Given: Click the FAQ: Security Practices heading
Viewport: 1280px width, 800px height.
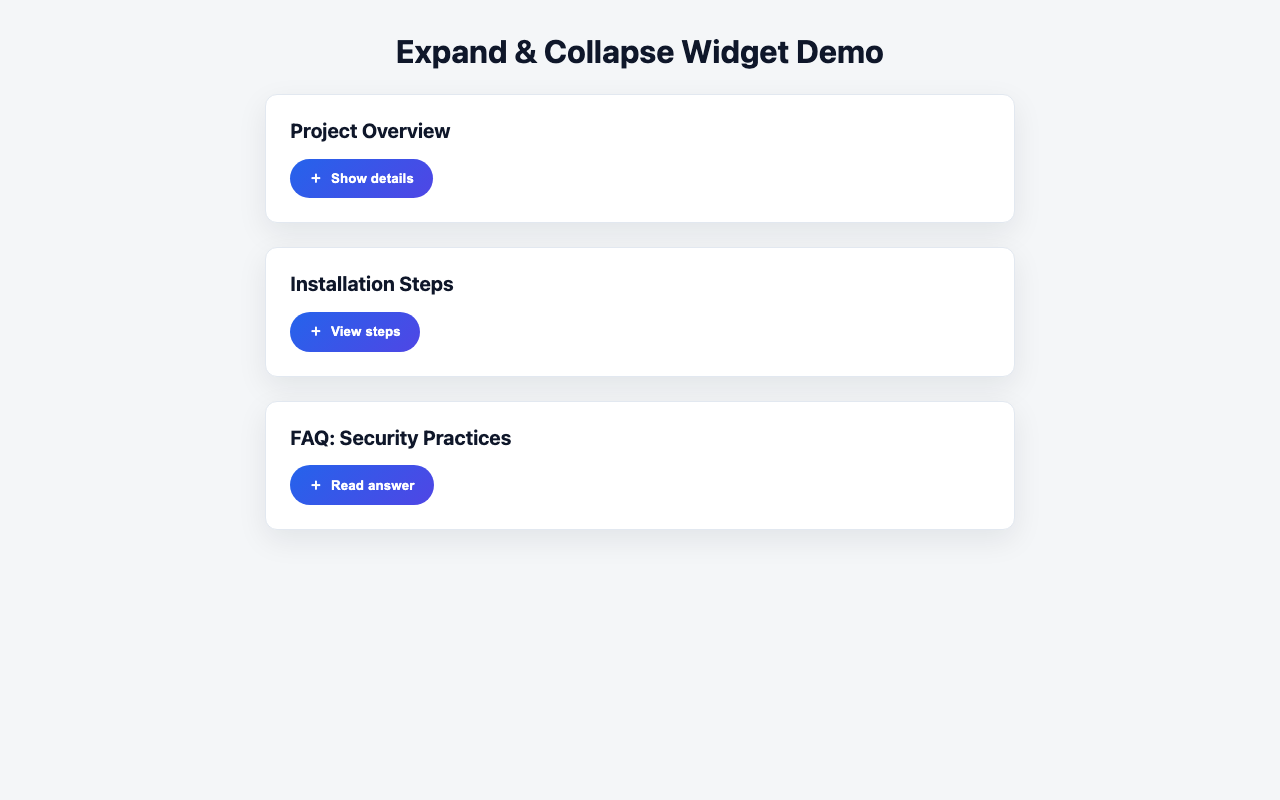Looking at the screenshot, I should click(x=400, y=438).
